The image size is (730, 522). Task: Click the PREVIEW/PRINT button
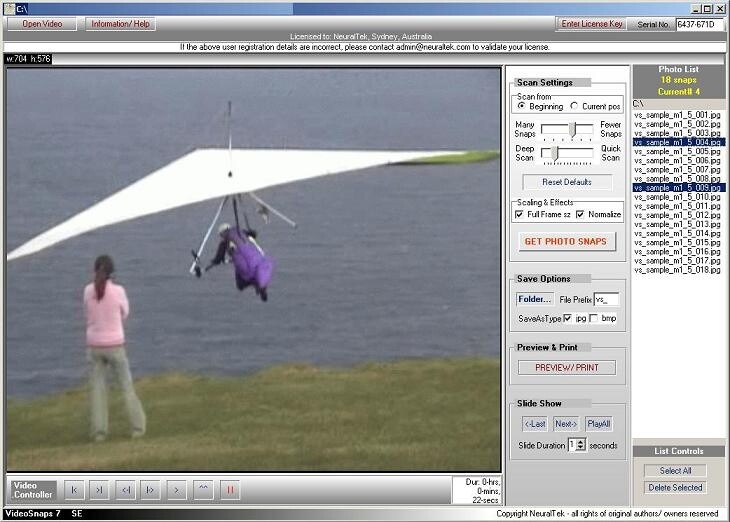click(567, 367)
